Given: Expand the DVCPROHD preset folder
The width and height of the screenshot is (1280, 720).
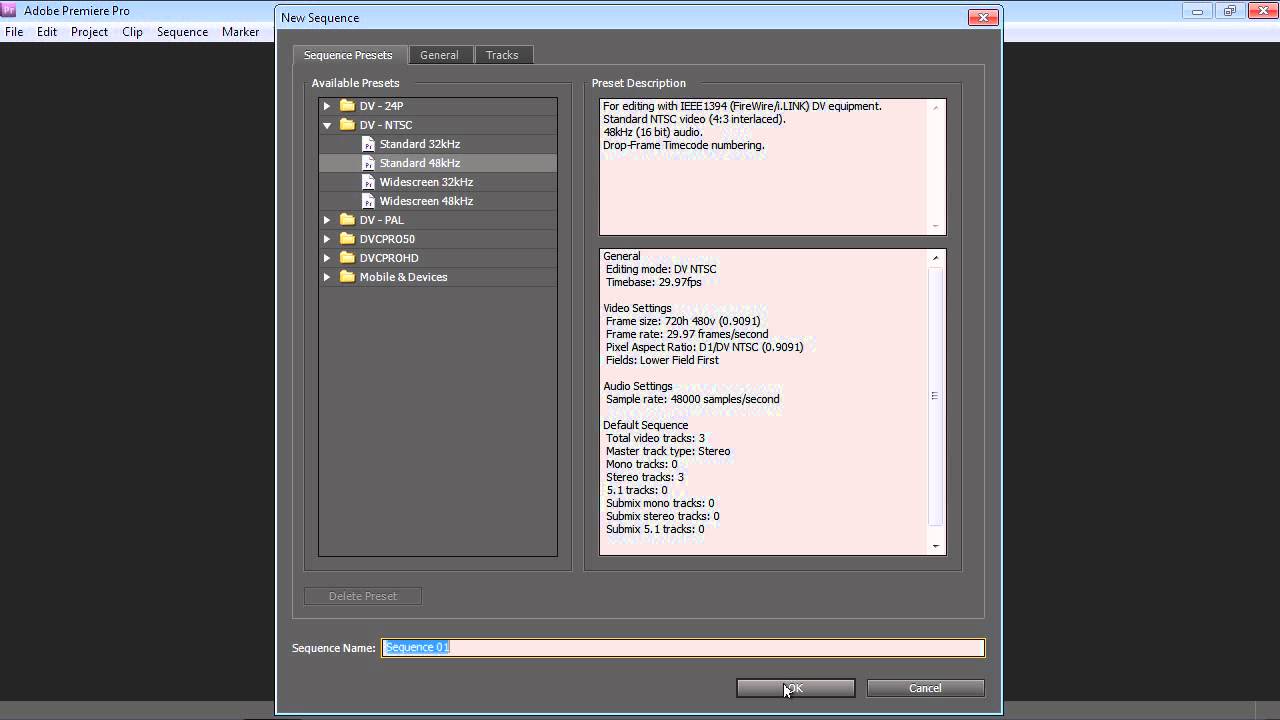Looking at the screenshot, I should tap(327, 258).
